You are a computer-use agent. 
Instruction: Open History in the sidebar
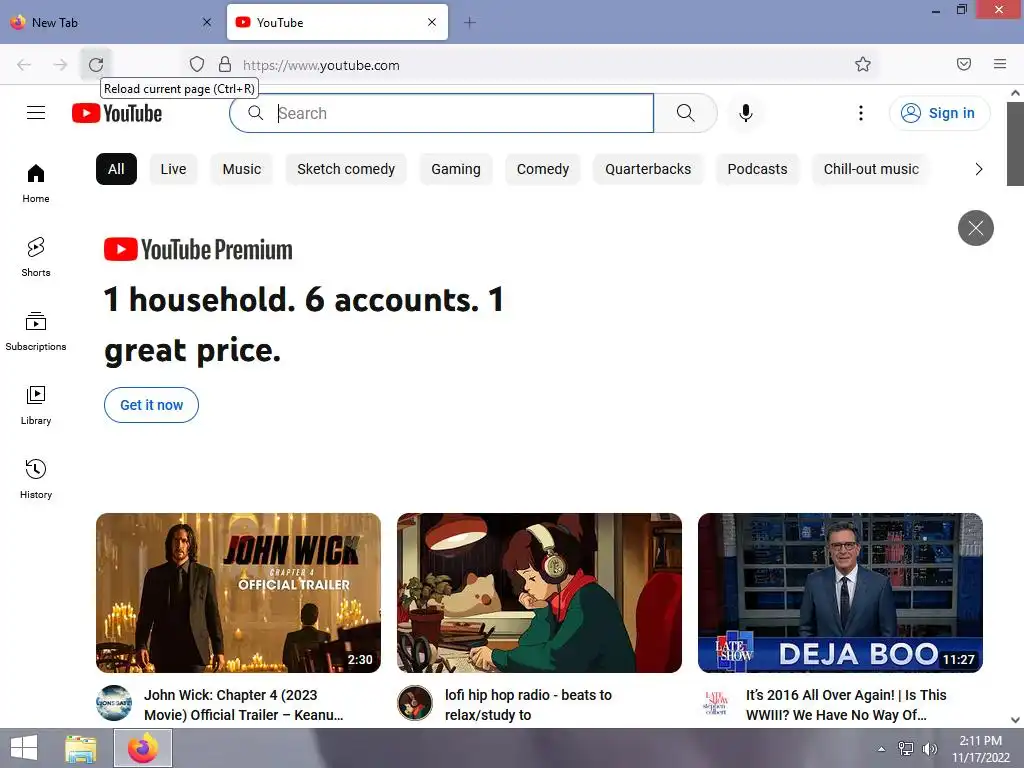[36, 479]
